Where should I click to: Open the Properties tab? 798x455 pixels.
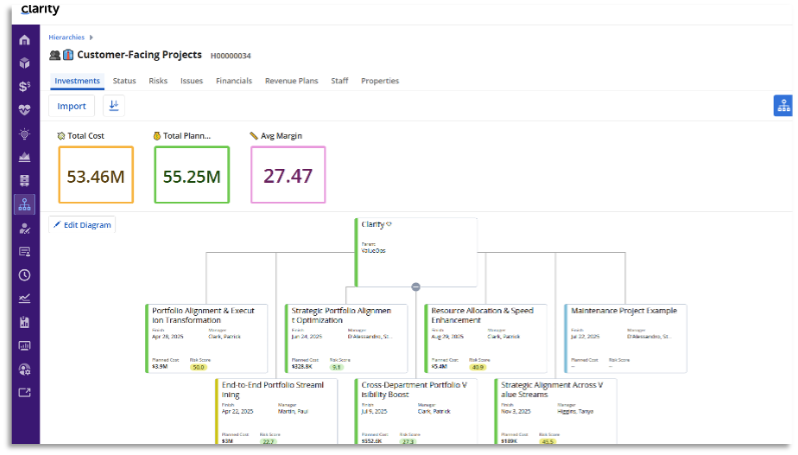380,81
